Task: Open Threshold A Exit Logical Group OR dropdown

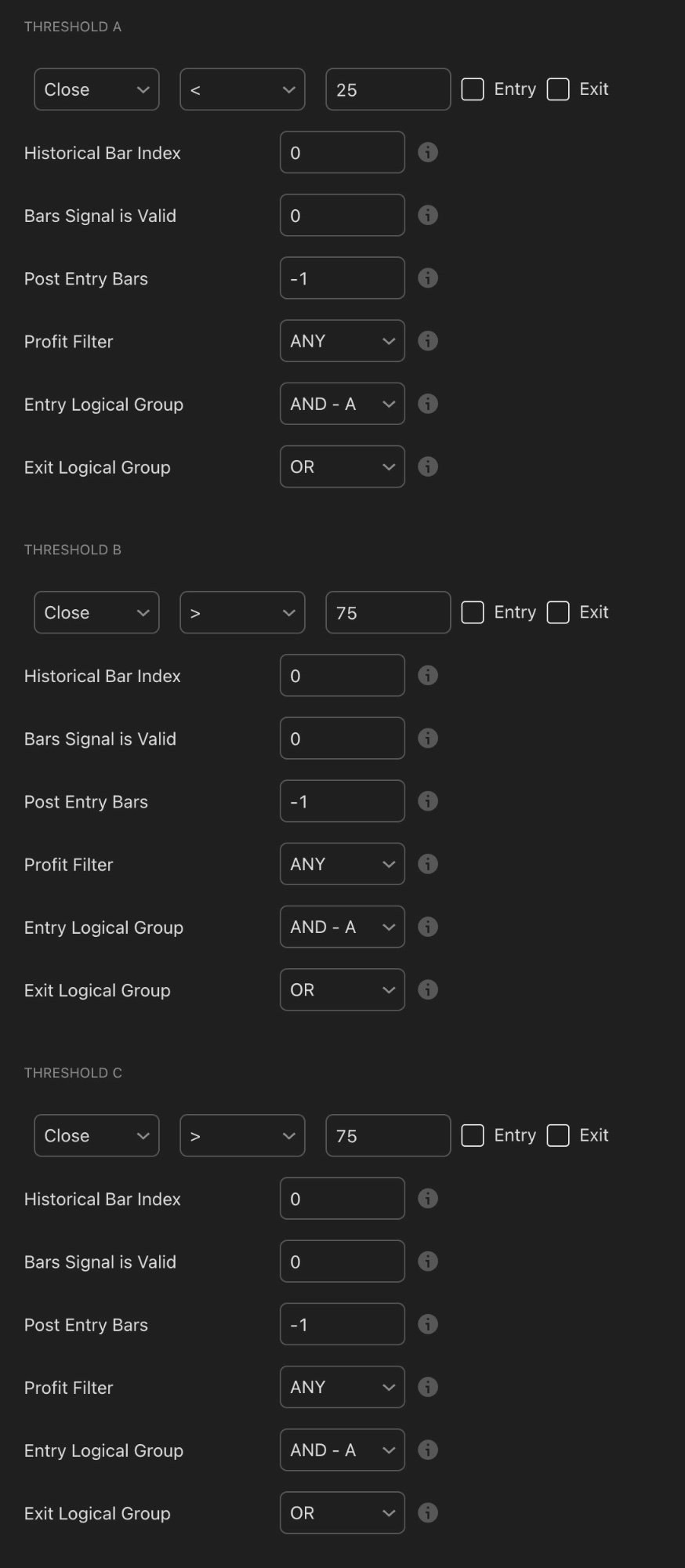Action: click(x=342, y=466)
